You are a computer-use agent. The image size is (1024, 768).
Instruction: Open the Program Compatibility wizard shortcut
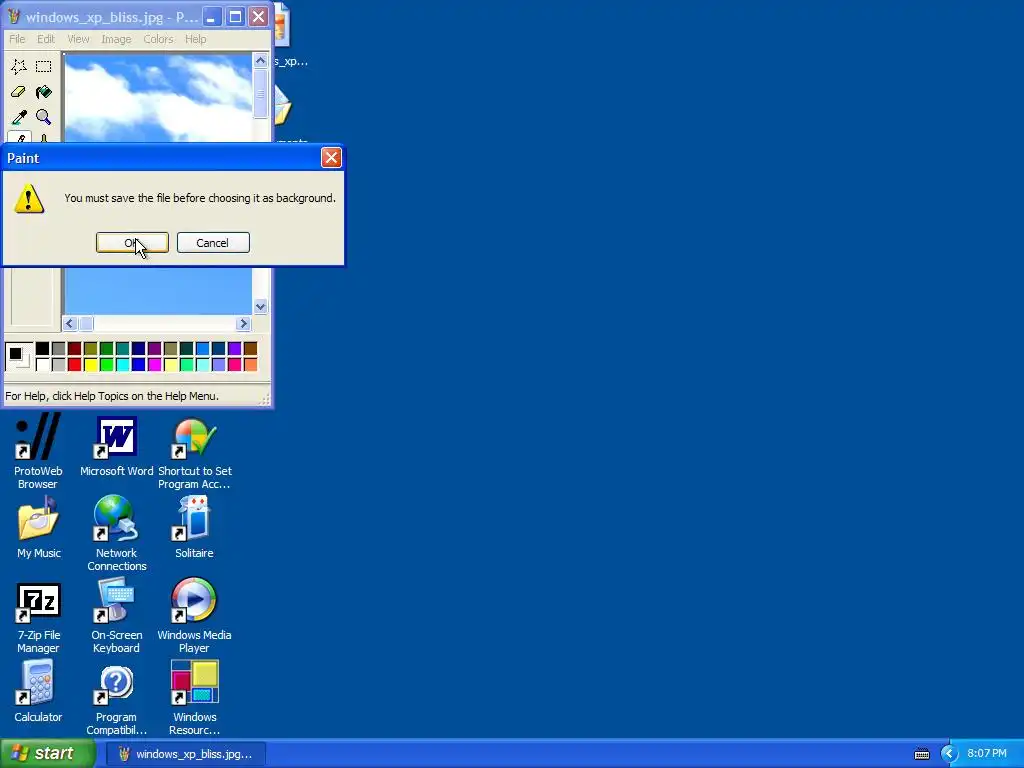pyautogui.click(x=116, y=699)
